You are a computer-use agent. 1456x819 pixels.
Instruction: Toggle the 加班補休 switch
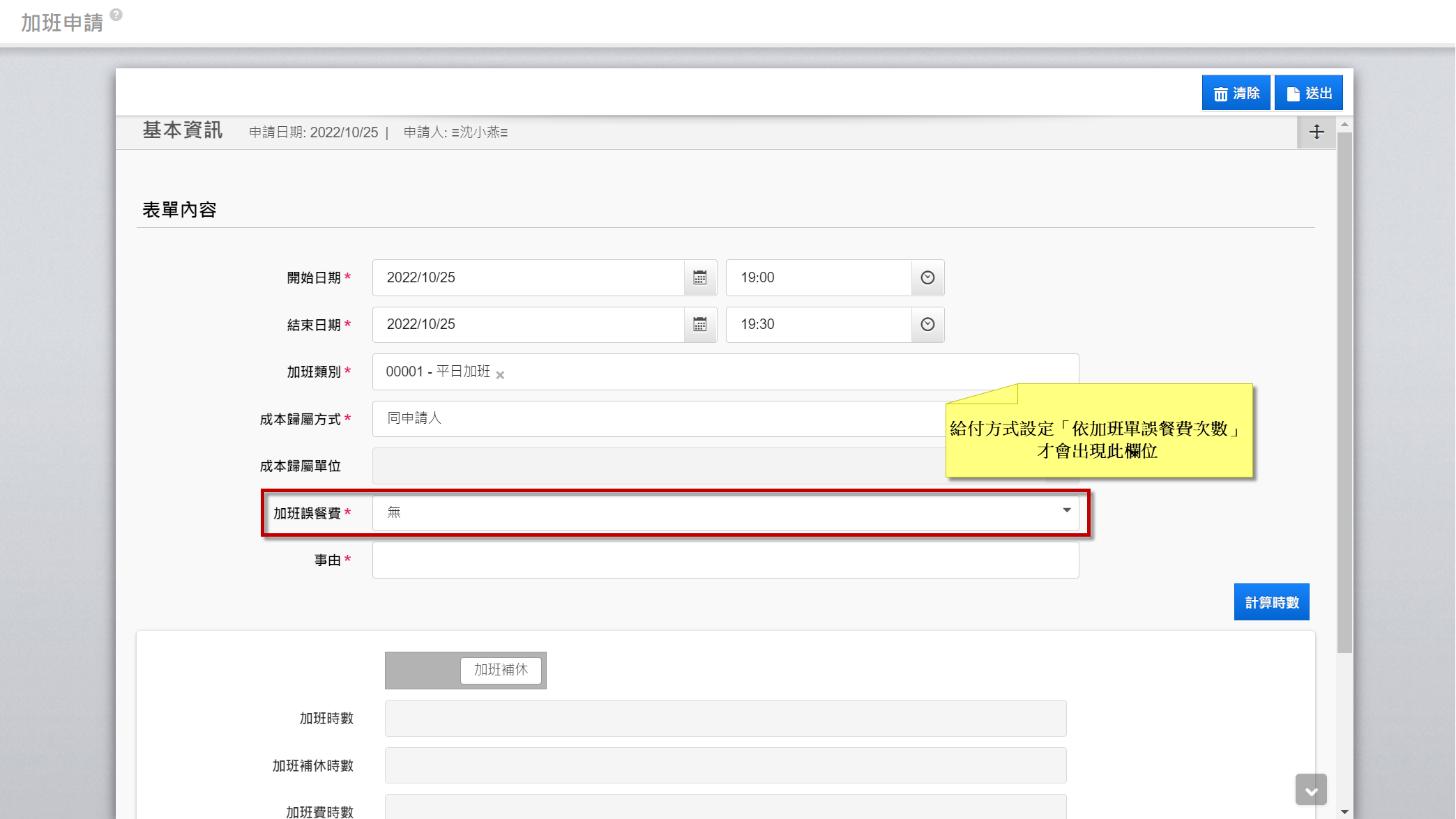[466, 671]
